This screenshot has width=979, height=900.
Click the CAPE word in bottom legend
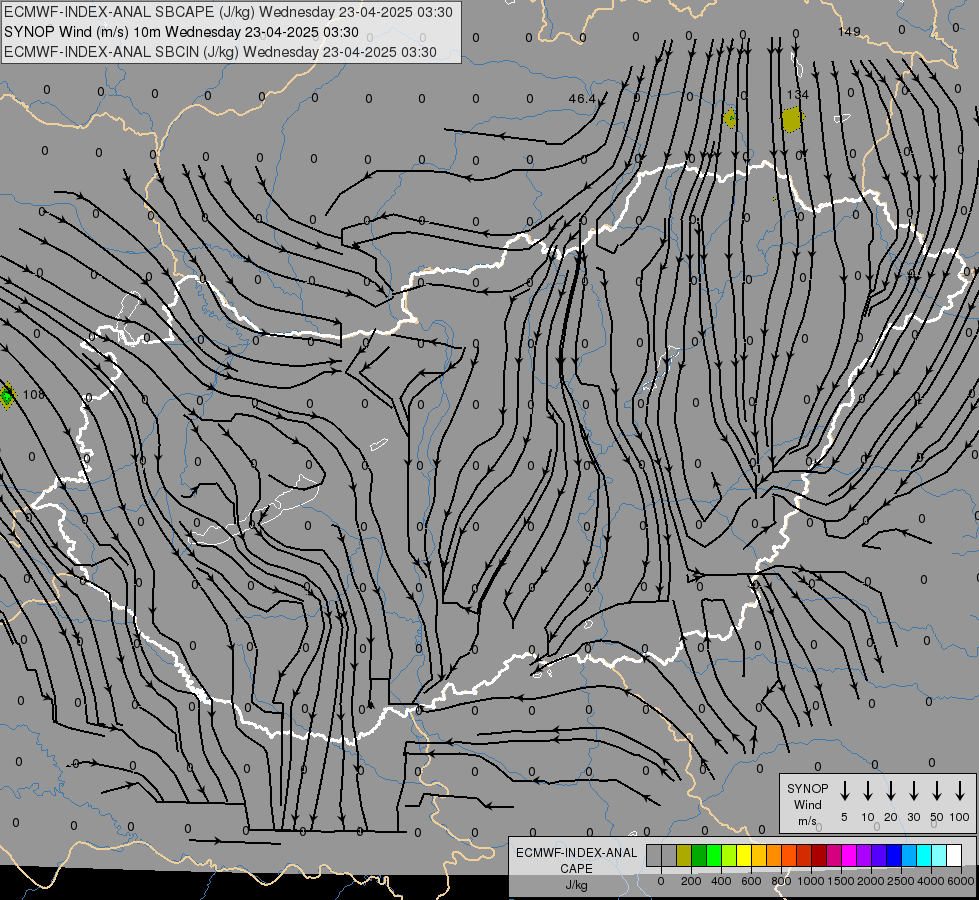(x=576, y=869)
